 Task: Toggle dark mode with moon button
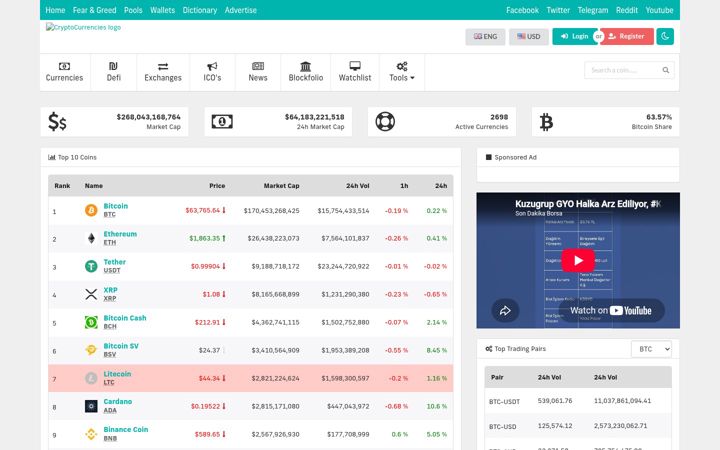665,36
